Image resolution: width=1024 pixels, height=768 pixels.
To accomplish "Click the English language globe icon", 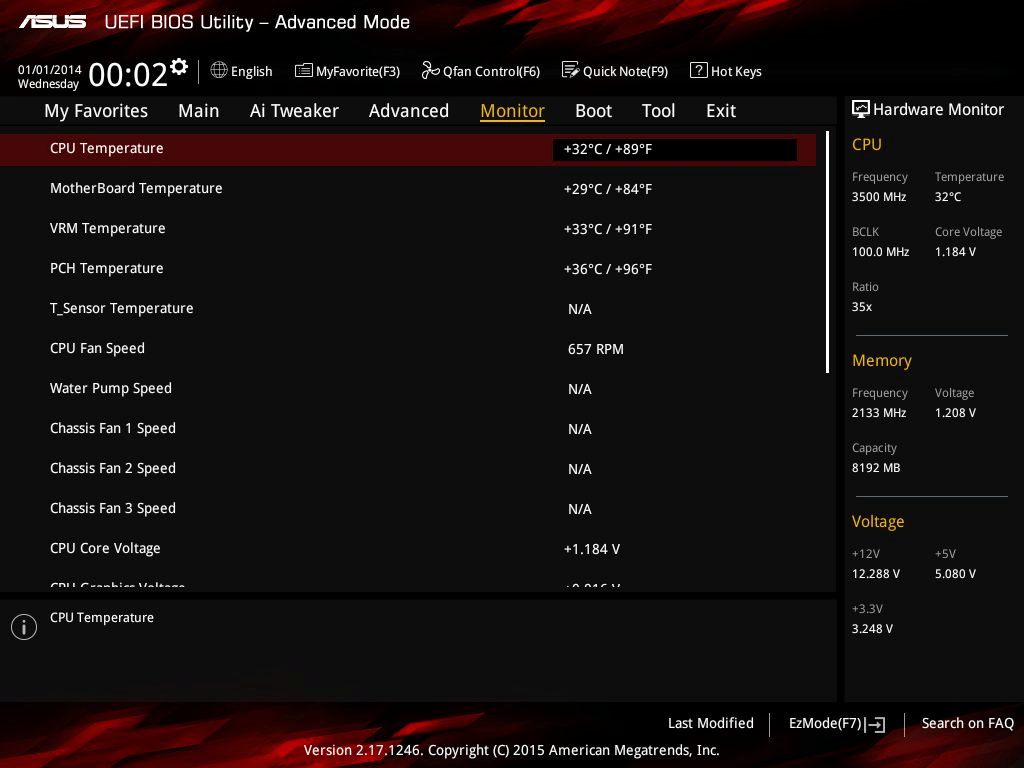I will pos(218,70).
